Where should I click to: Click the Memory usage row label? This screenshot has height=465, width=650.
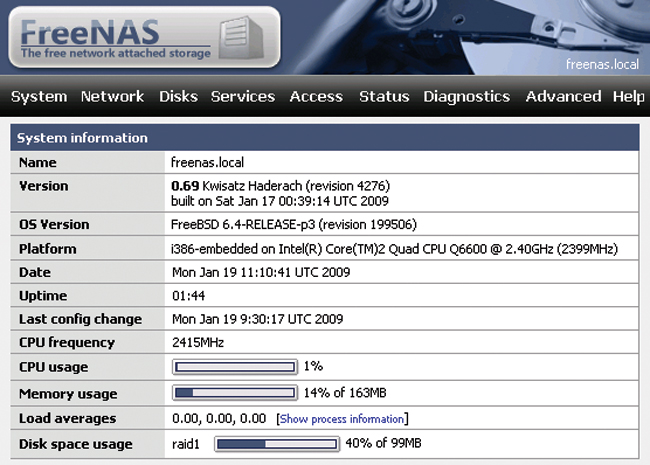(68, 394)
